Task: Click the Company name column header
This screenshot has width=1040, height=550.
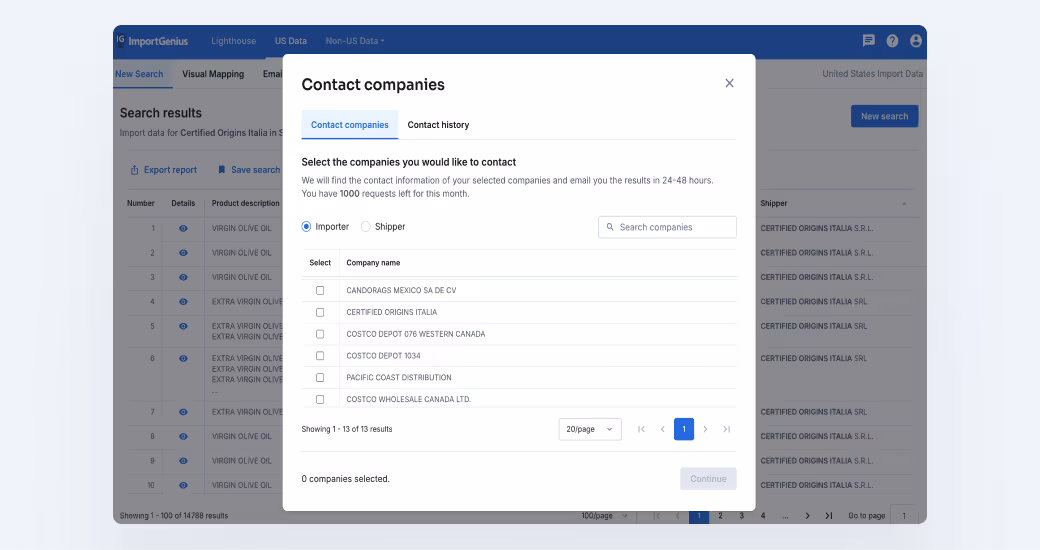Action: (x=373, y=263)
